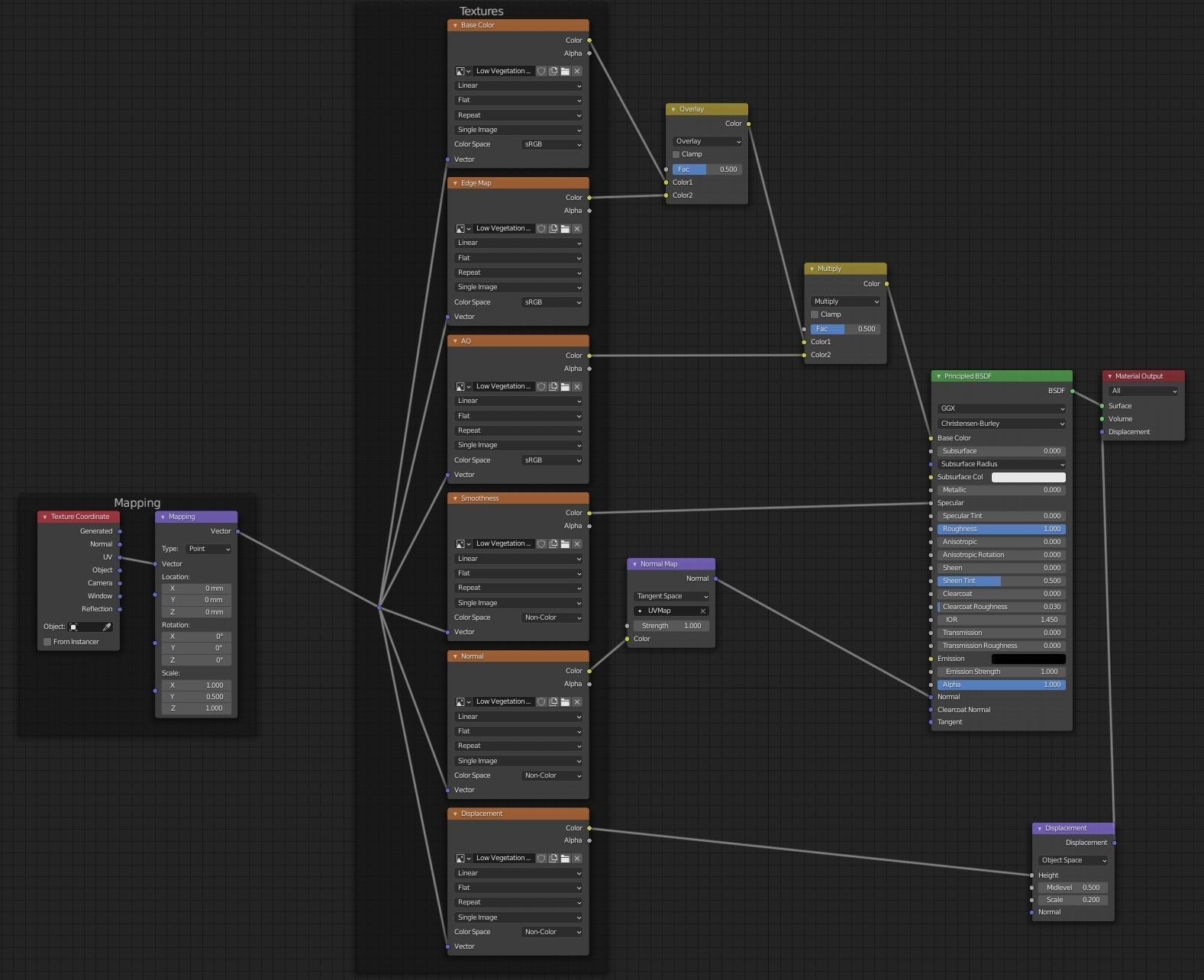Open Material Output target All dropdown
The width and height of the screenshot is (1204, 980).
coord(1143,391)
